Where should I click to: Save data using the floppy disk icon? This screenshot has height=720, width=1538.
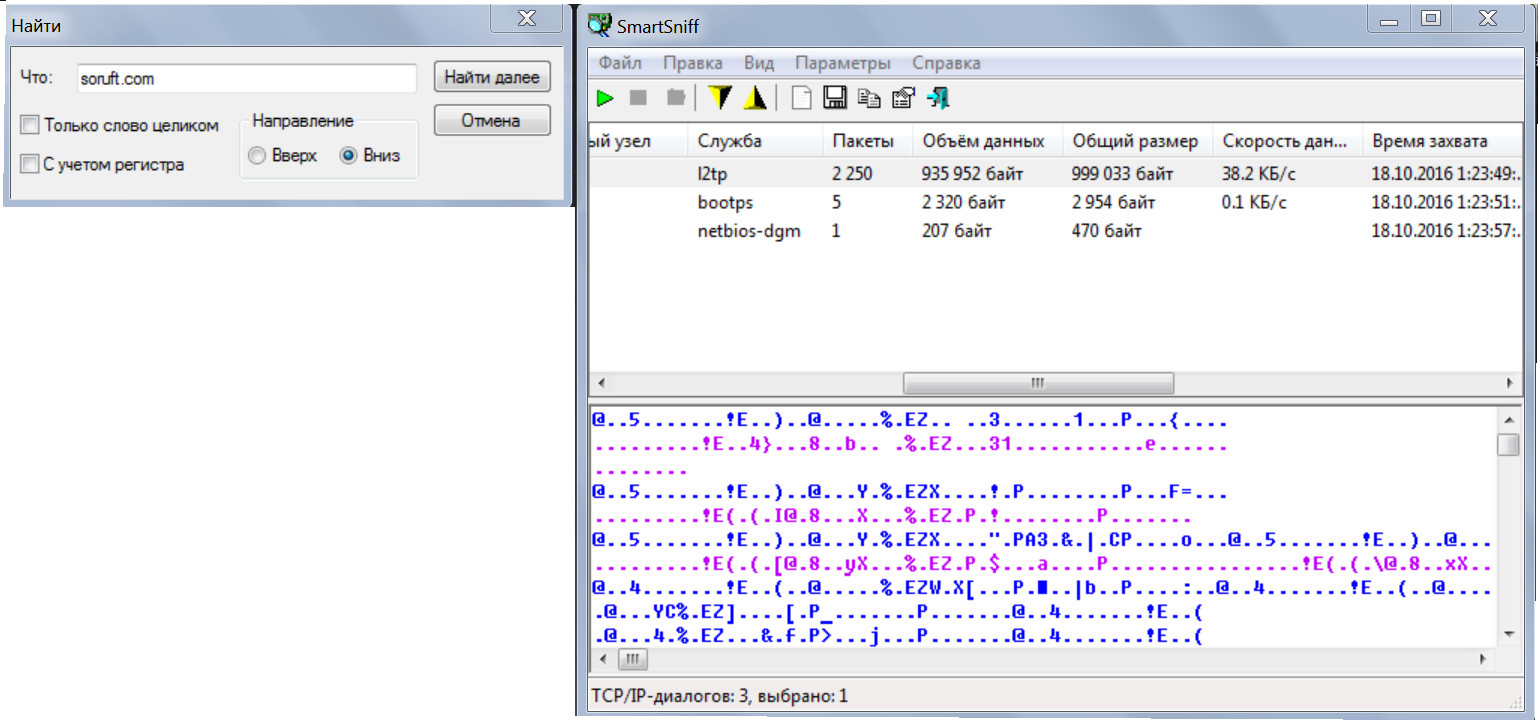click(x=835, y=97)
